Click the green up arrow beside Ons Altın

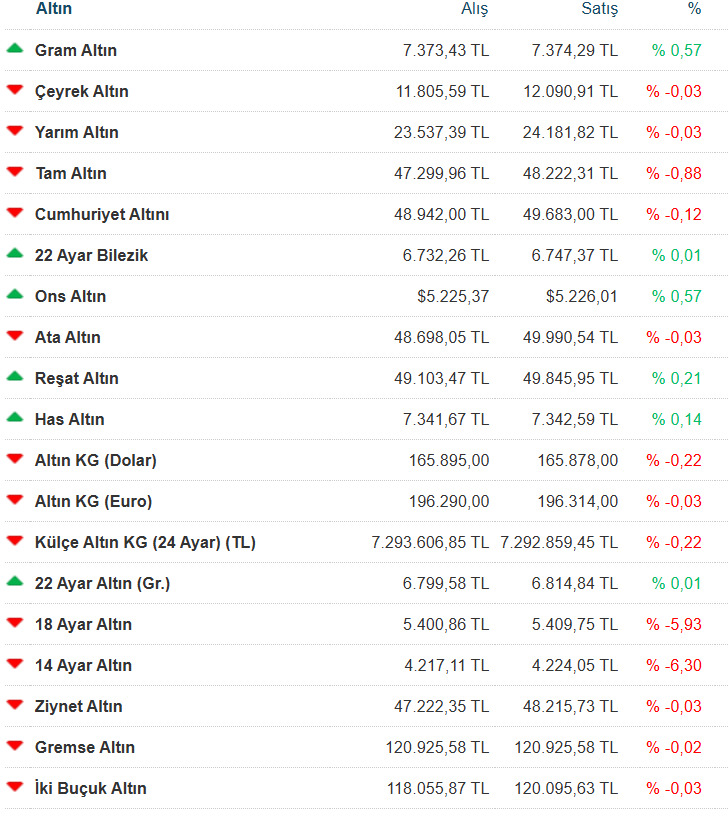(14, 294)
